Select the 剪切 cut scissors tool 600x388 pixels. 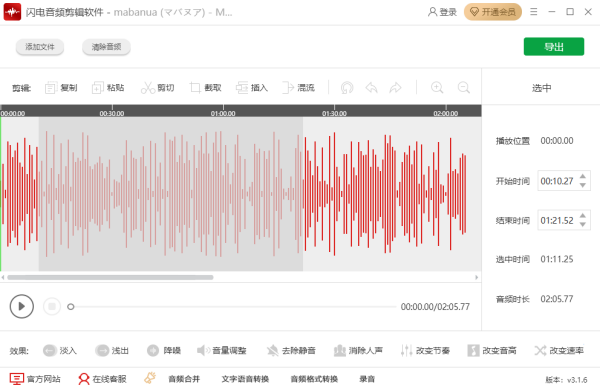point(158,88)
